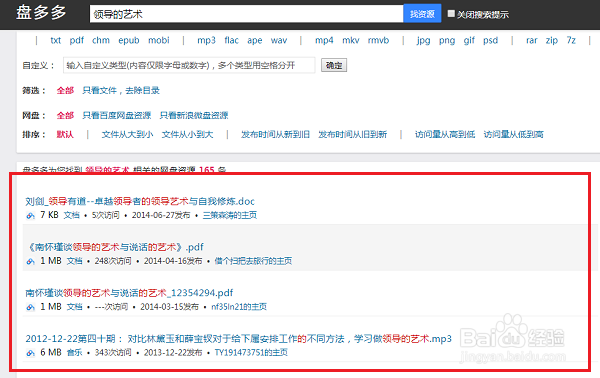Click the 确定 confirm button
The height and width of the screenshot is (378, 600).
click(334, 65)
